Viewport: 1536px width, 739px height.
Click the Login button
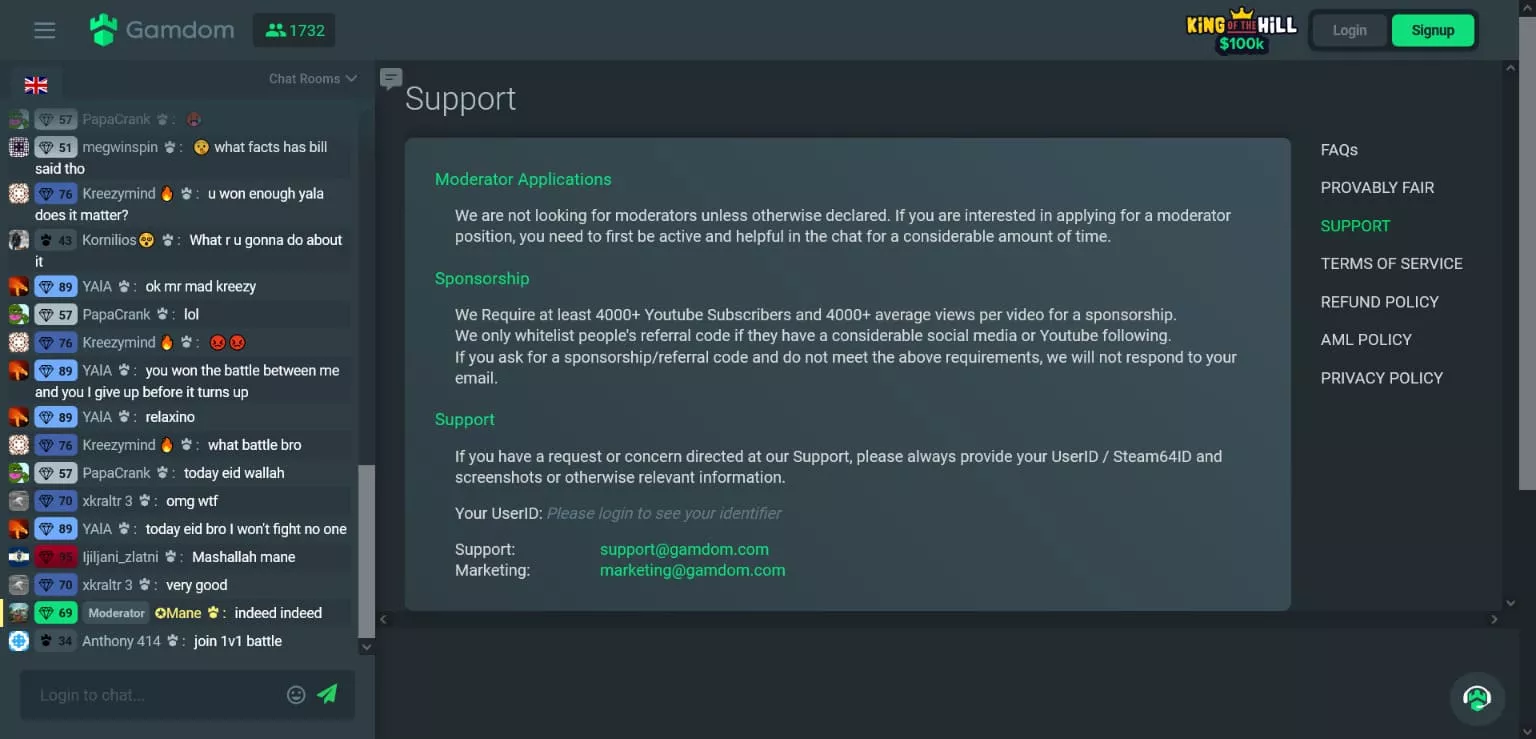(x=1349, y=30)
